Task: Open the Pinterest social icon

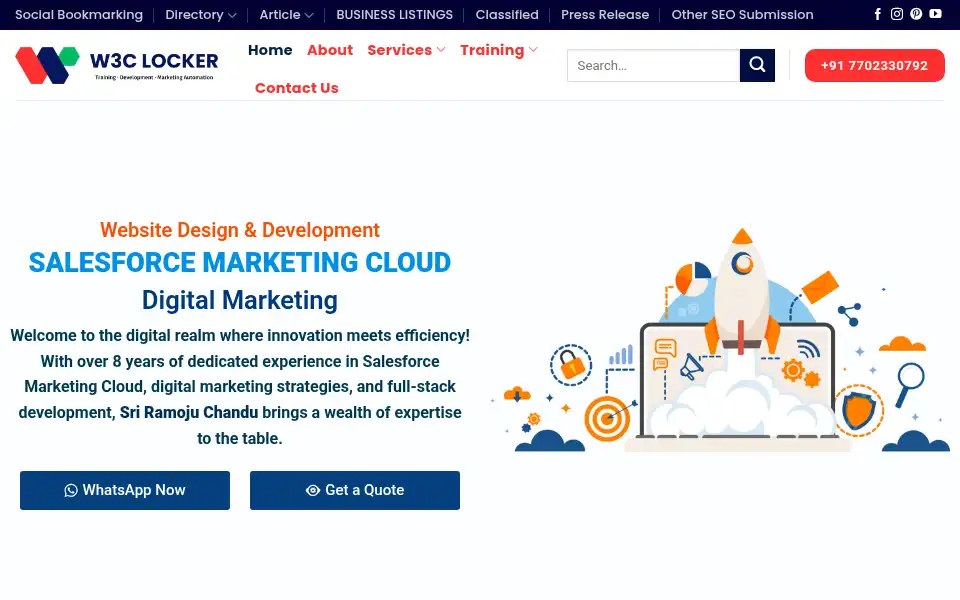Action: [x=916, y=14]
